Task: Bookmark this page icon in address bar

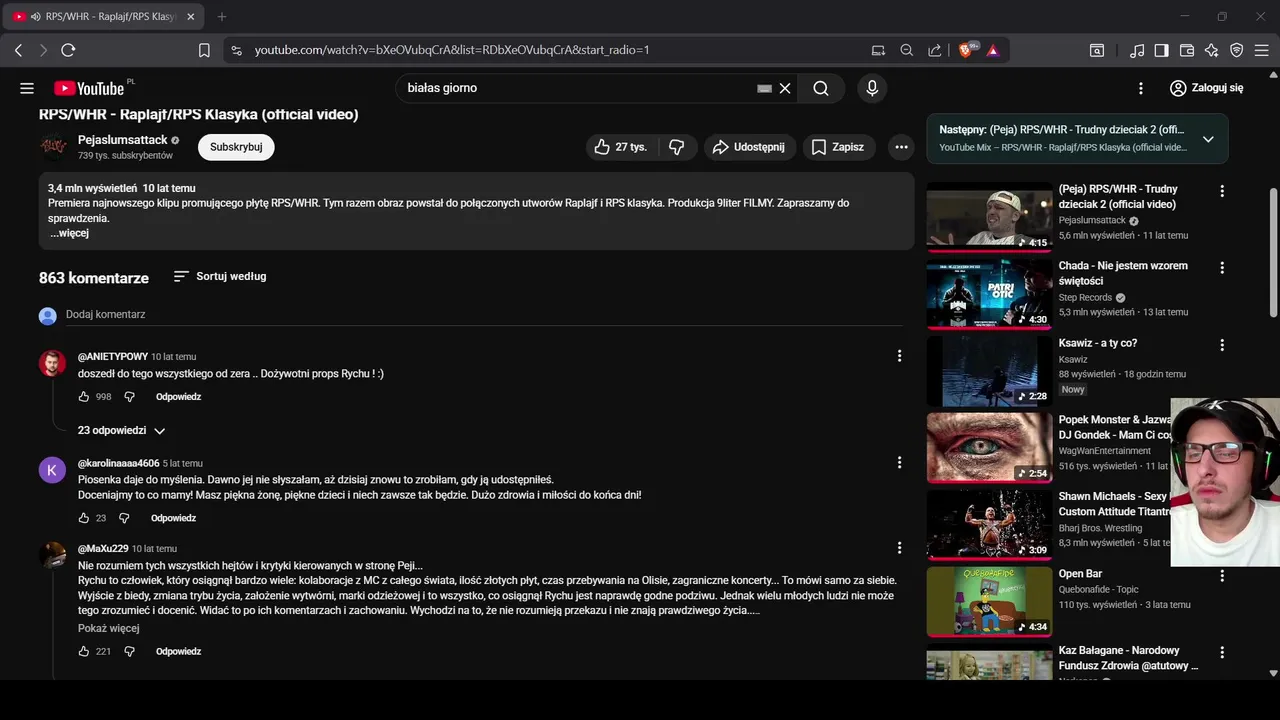Action: [204, 50]
